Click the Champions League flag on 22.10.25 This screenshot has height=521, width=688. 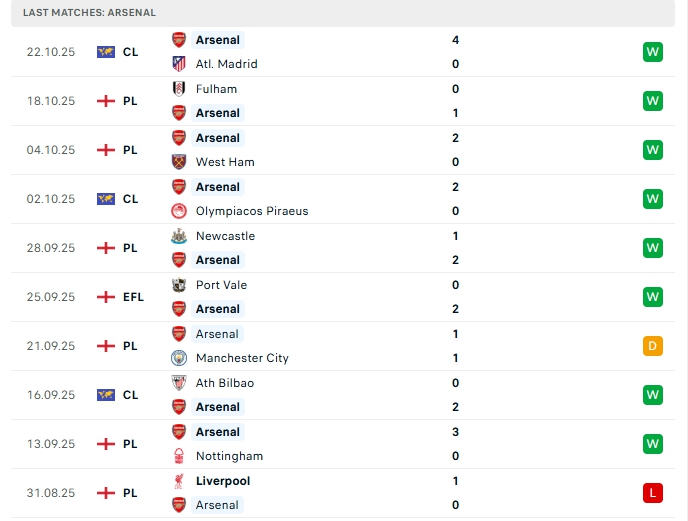tap(106, 52)
